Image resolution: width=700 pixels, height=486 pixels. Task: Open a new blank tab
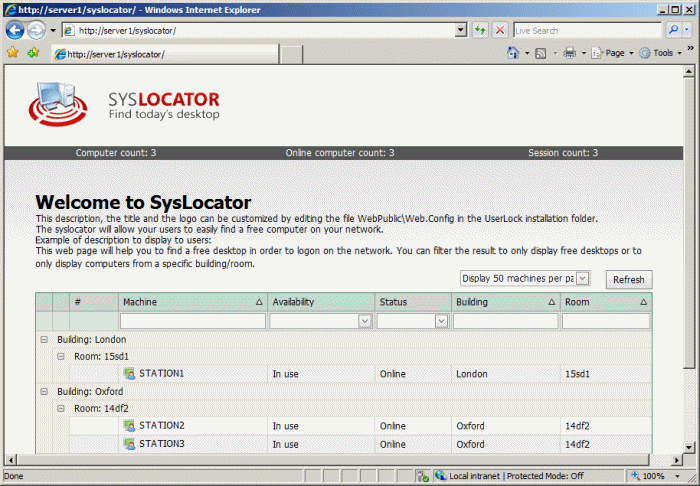291,54
